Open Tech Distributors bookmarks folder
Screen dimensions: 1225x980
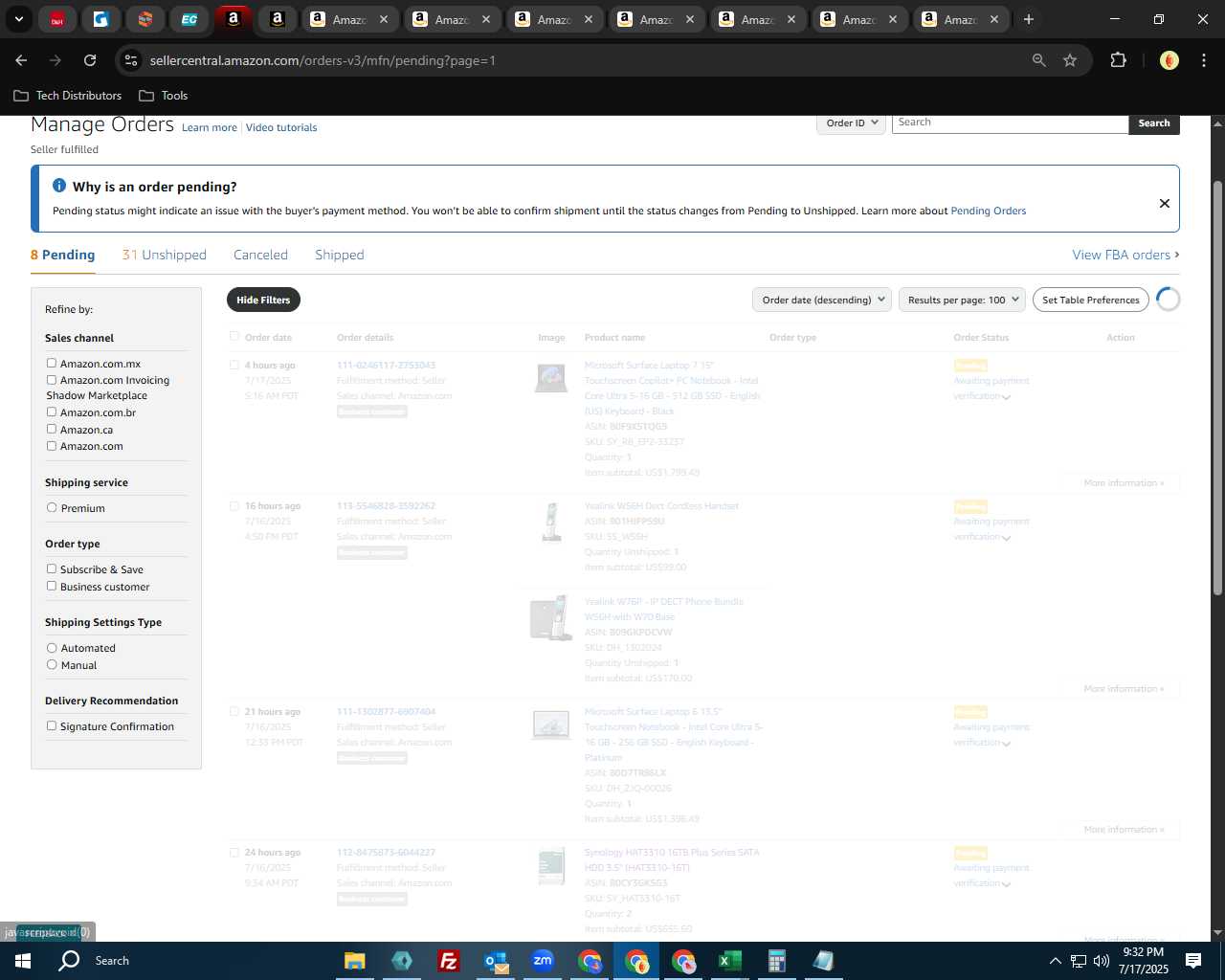68,96
